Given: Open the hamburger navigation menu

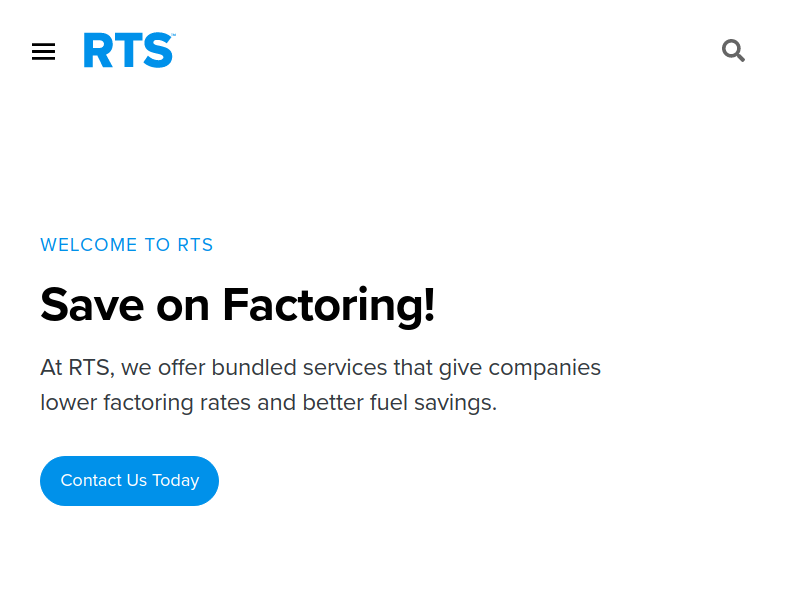Looking at the screenshot, I should tap(43, 52).
